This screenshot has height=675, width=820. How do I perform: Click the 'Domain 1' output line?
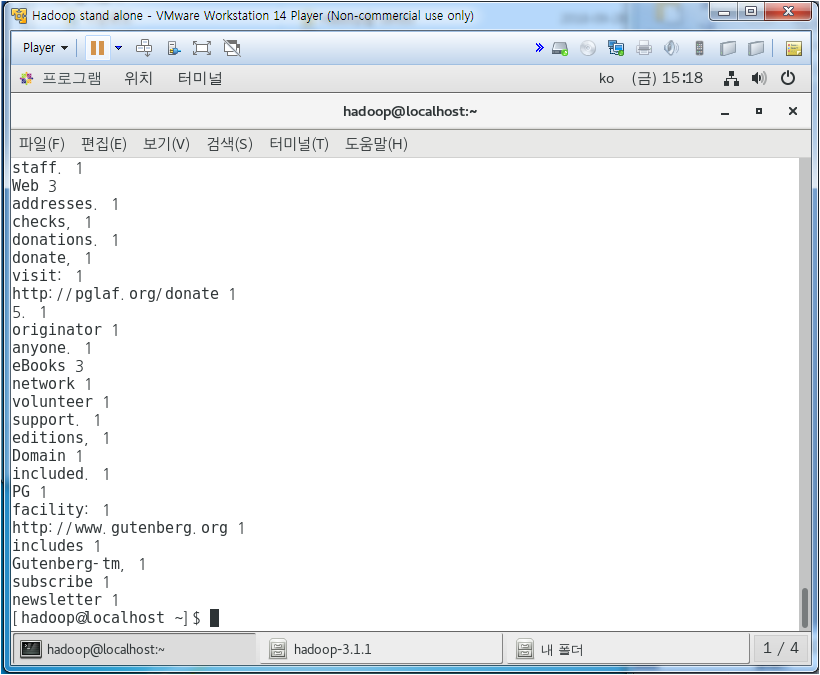48,455
